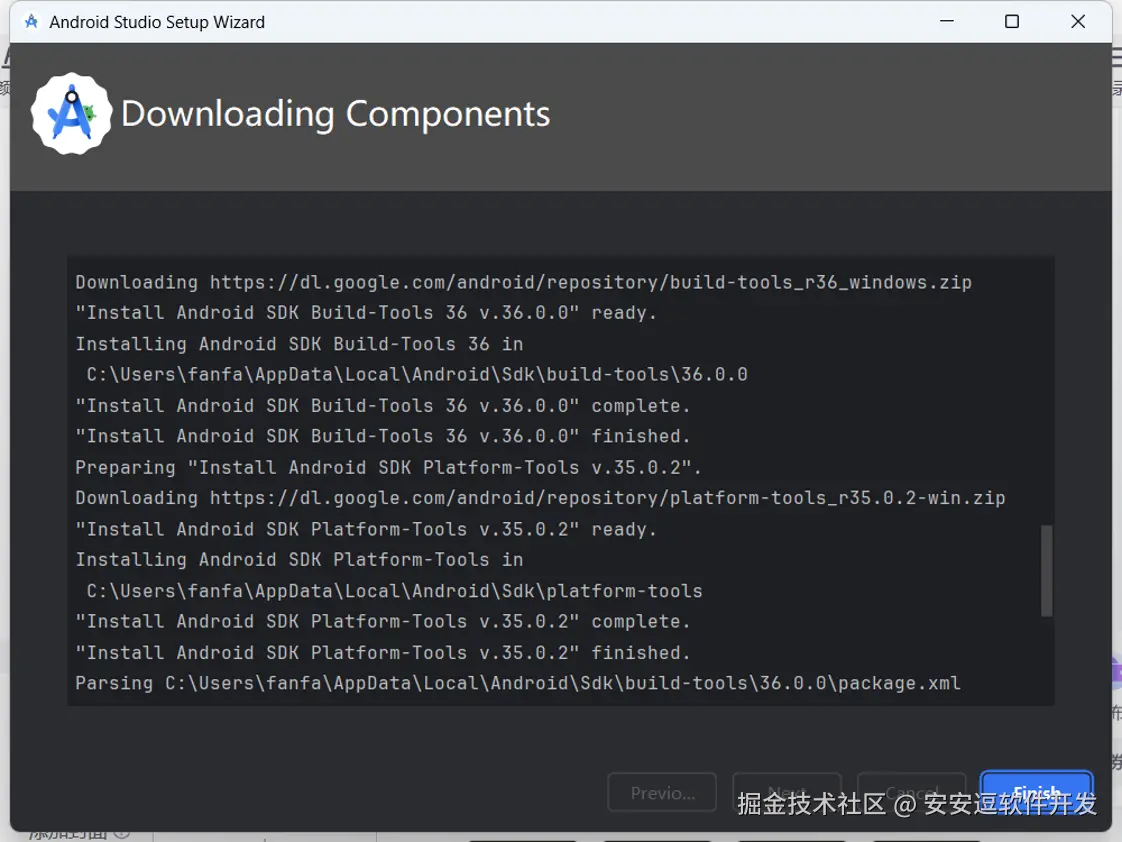This screenshot has width=1122, height=842.
Task: Click the 'Preparing Install Android SDK Platform-Tools' line
Action: click(x=388, y=468)
